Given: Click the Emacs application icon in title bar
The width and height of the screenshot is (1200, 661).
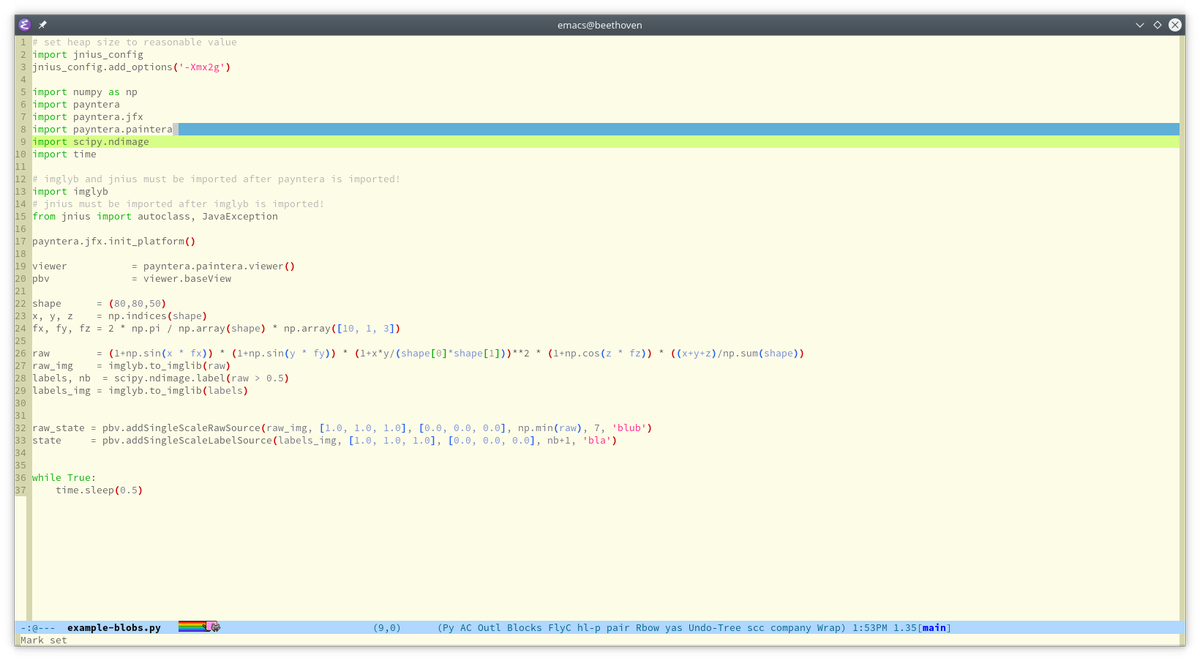Looking at the screenshot, I should click(x=25, y=25).
